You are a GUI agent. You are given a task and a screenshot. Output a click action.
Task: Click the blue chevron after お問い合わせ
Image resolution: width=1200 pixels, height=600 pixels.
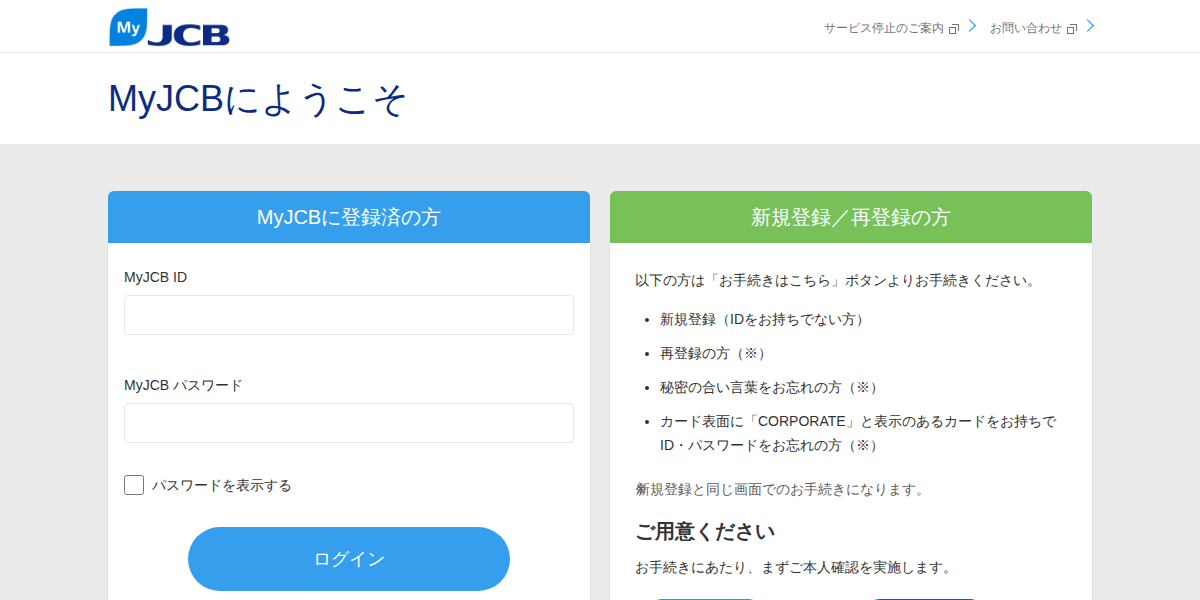[x=1089, y=27]
